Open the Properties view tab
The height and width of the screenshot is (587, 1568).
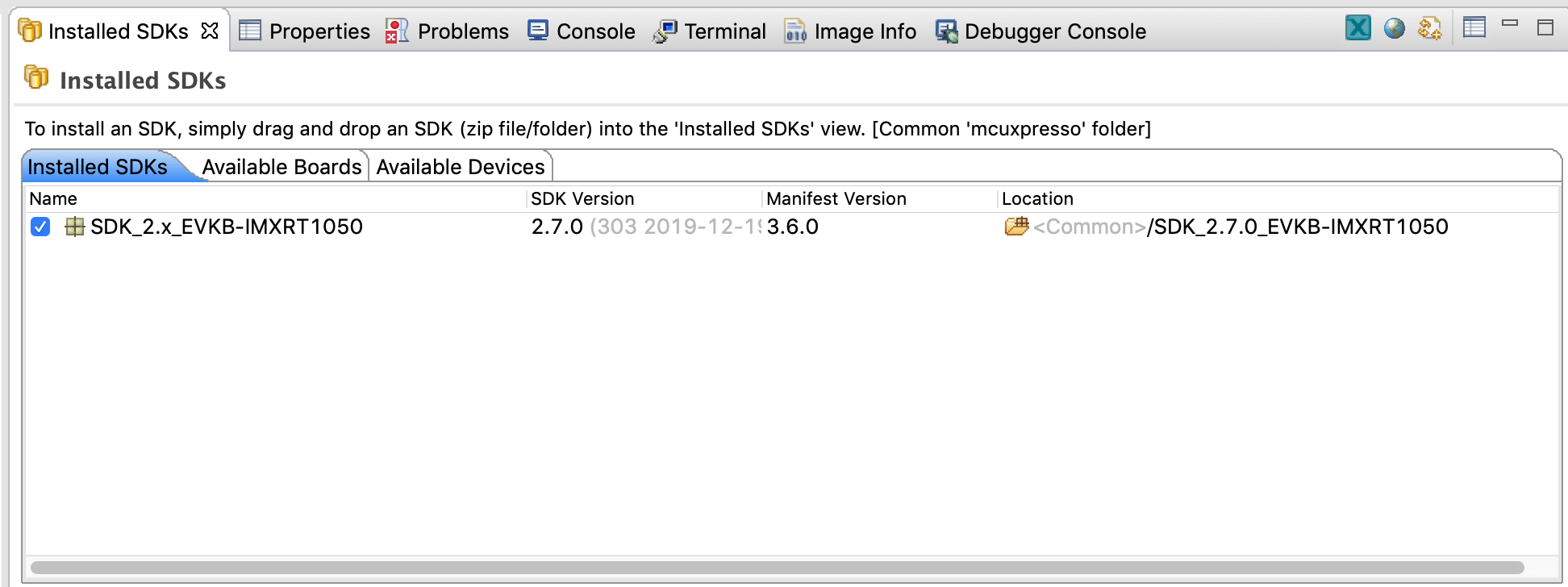click(305, 31)
